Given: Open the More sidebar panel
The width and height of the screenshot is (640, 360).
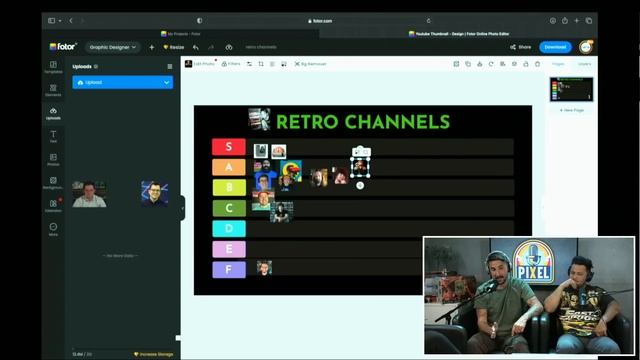Looking at the screenshot, I should pos(53,229).
